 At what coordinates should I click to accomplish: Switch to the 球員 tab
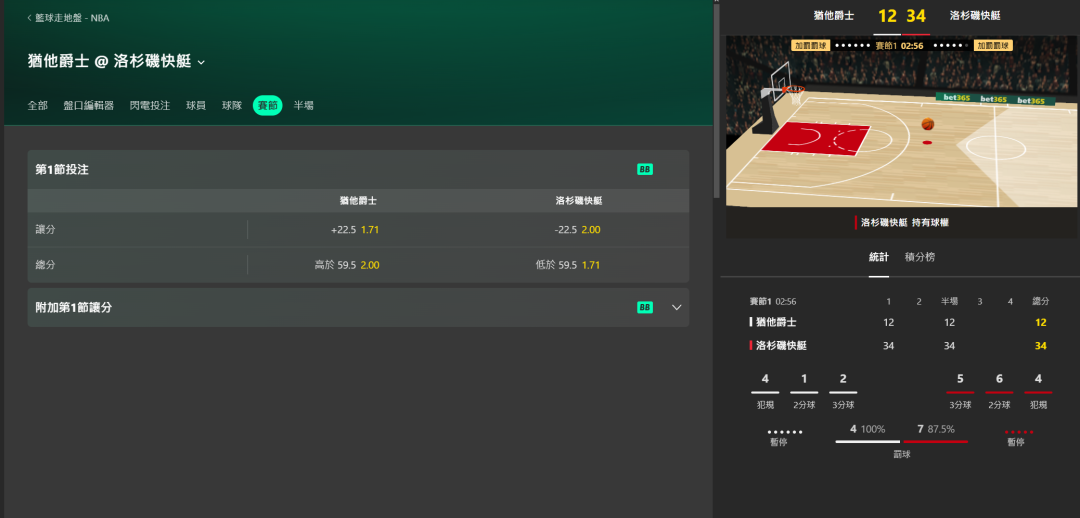pyautogui.click(x=196, y=105)
